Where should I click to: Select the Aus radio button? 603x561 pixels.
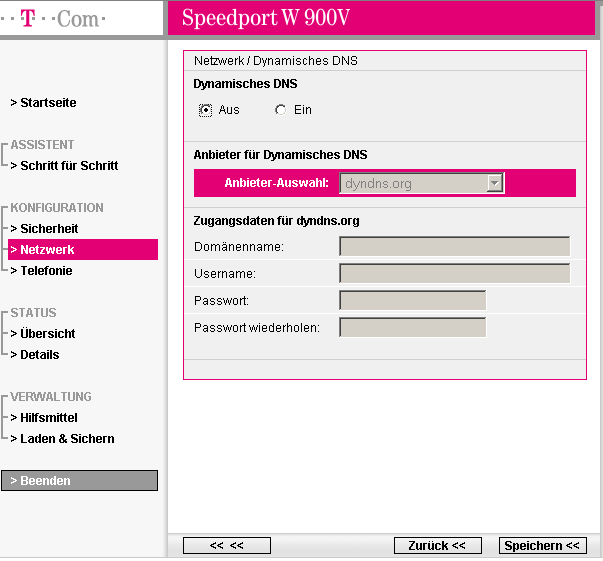point(205,110)
